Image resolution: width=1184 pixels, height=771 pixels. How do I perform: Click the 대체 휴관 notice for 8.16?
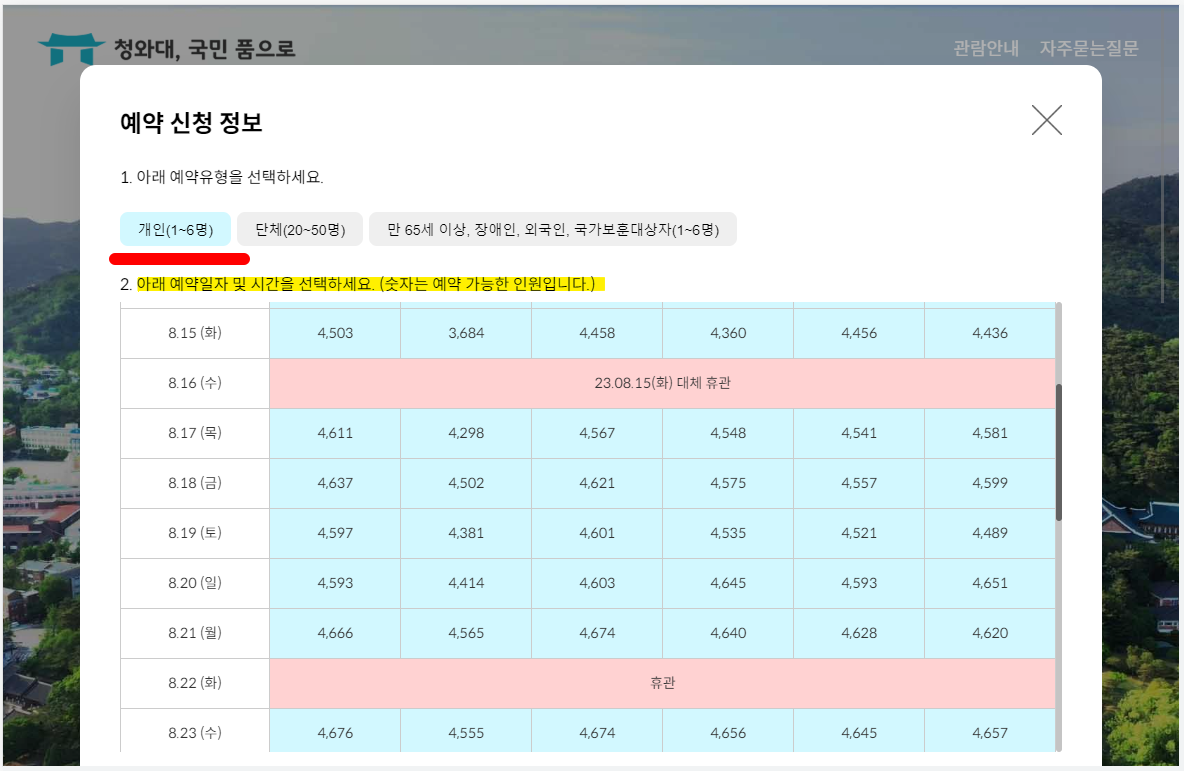tap(662, 382)
